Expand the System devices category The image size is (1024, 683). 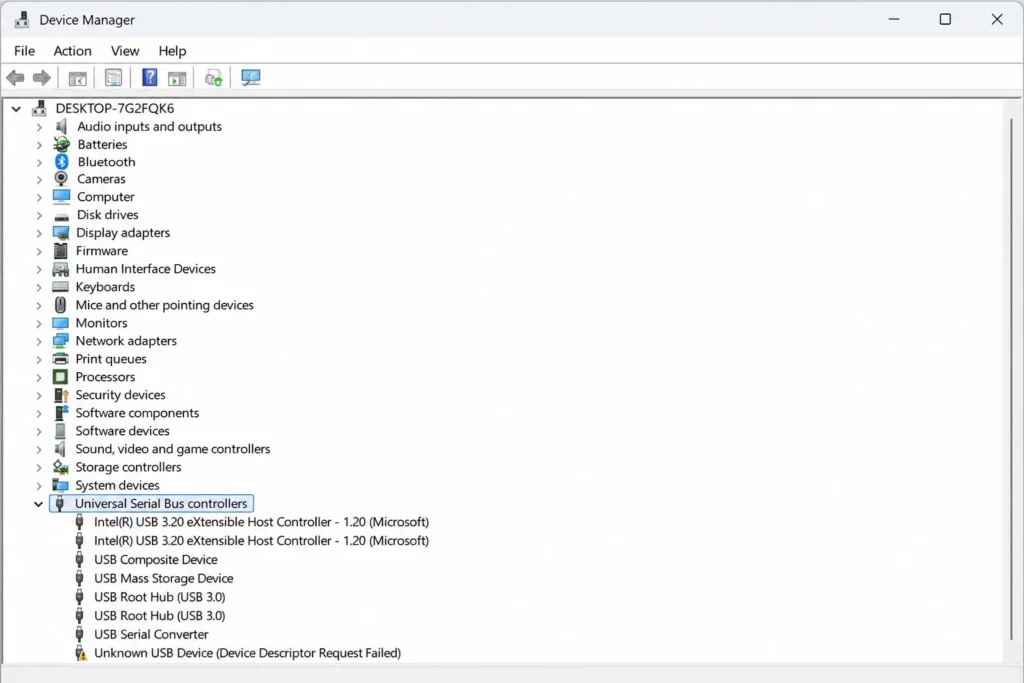tap(39, 485)
